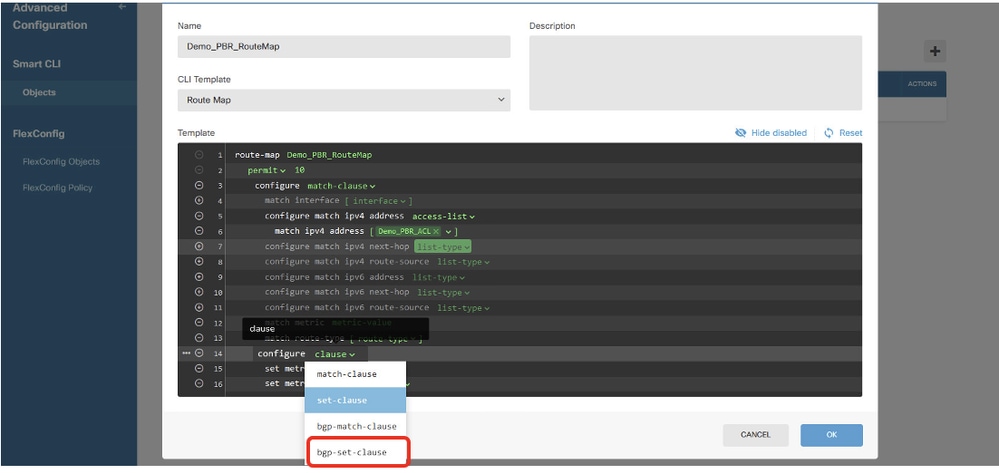999x473 pixels.
Task: Open list-type dropdown for ipv6 next-hop
Action: point(443,293)
